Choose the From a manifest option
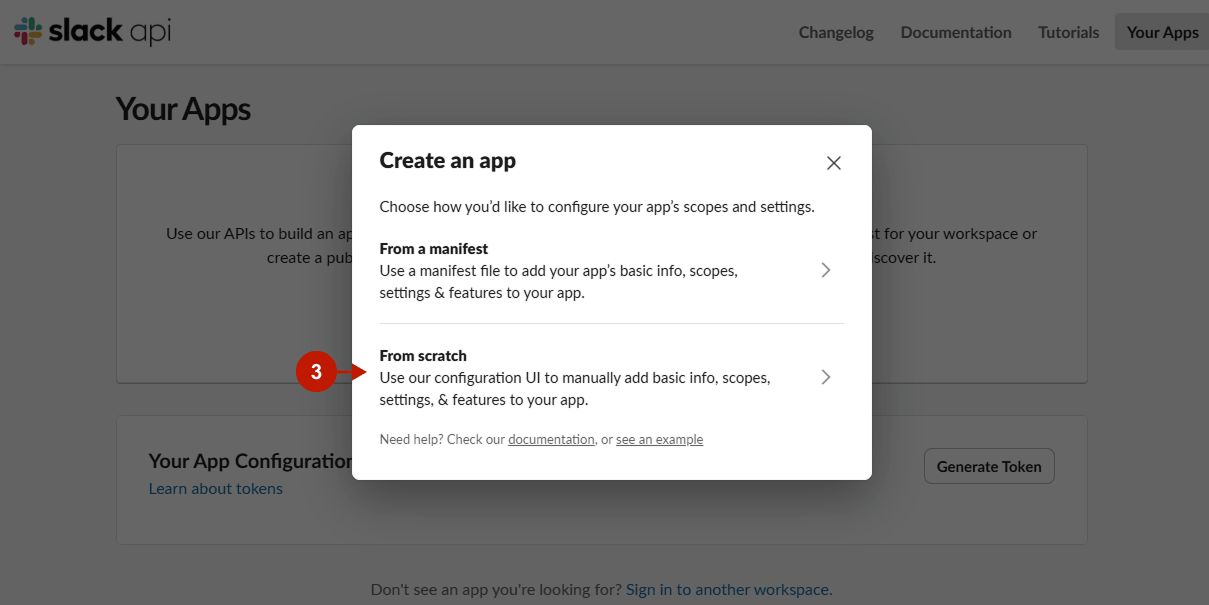This screenshot has height=605, width=1209. [x=611, y=270]
